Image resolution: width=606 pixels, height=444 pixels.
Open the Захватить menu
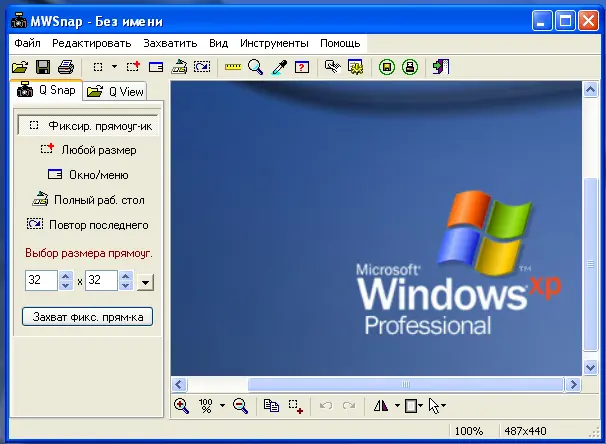pyautogui.click(x=170, y=43)
